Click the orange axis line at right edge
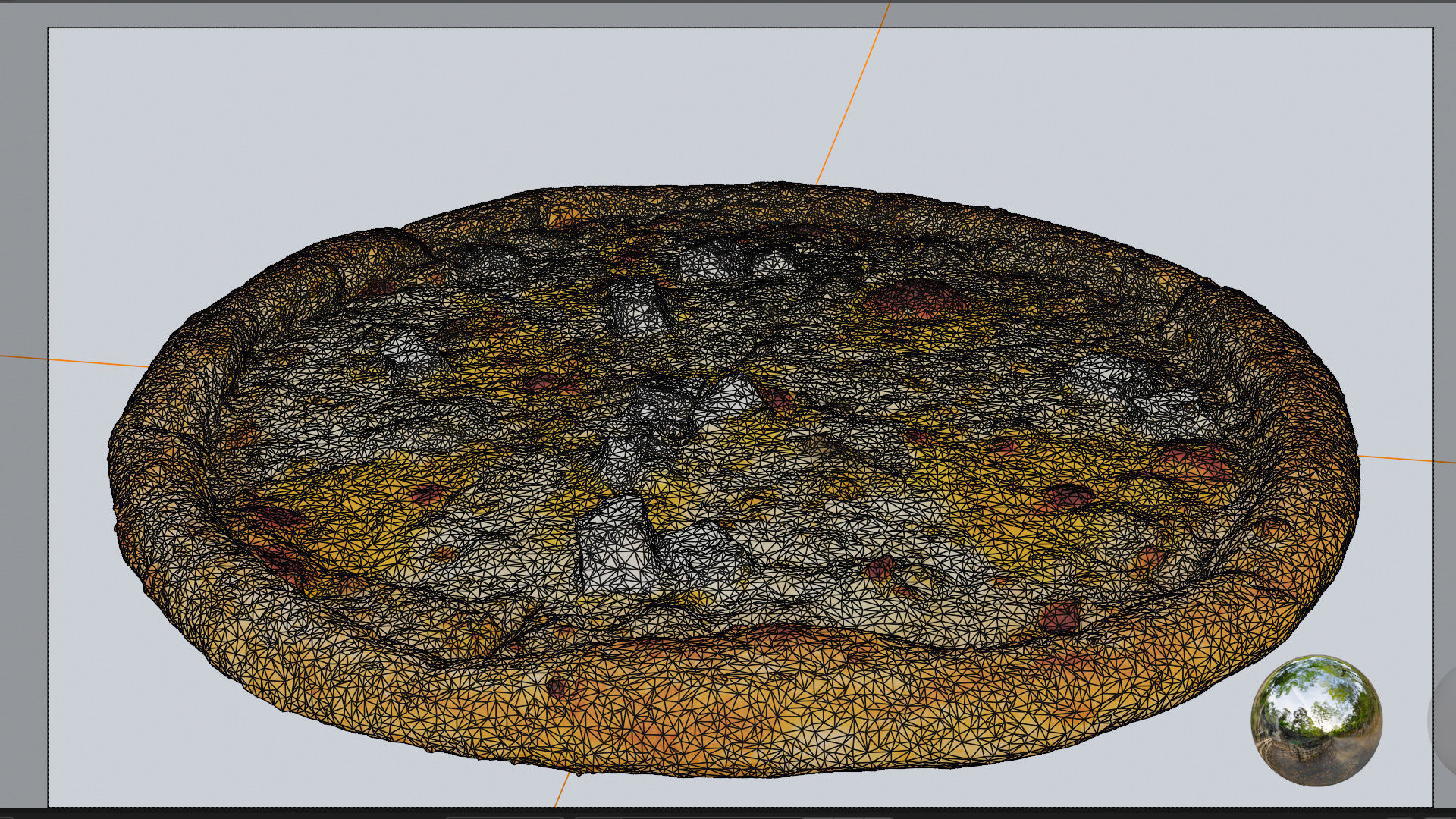The height and width of the screenshot is (819, 1456). click(1403, 459)
